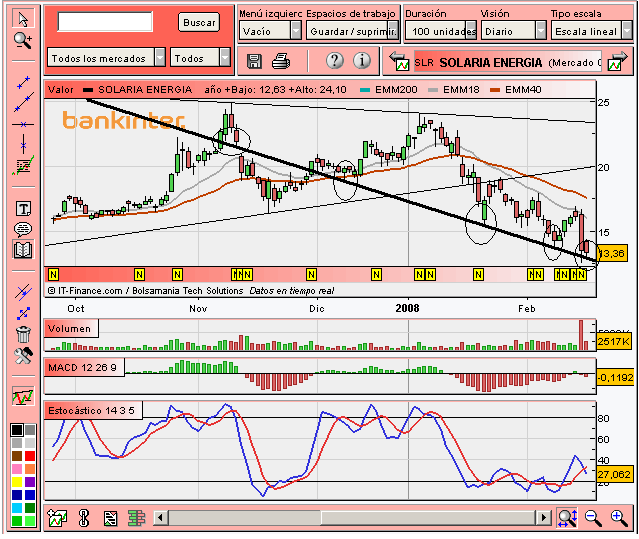Image resolution: width=639 pixels, height=539 pixels.
Task: Pick the brown color swatch
Action: pyautogui.click(x=17, y=455)
